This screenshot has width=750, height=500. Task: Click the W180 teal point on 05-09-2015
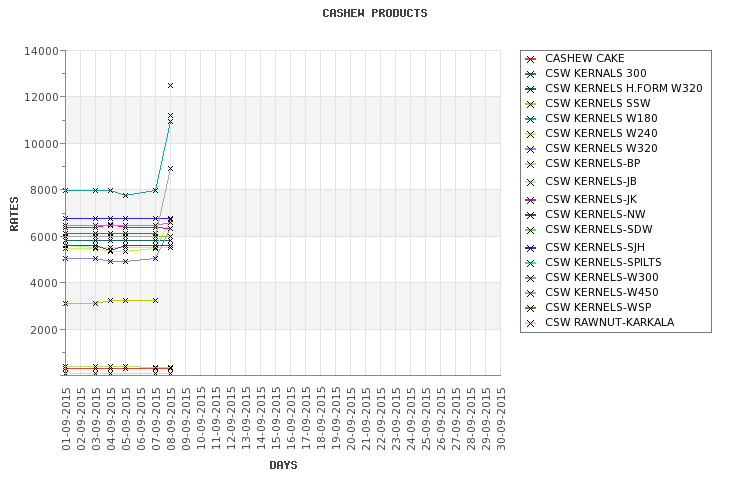125,195
